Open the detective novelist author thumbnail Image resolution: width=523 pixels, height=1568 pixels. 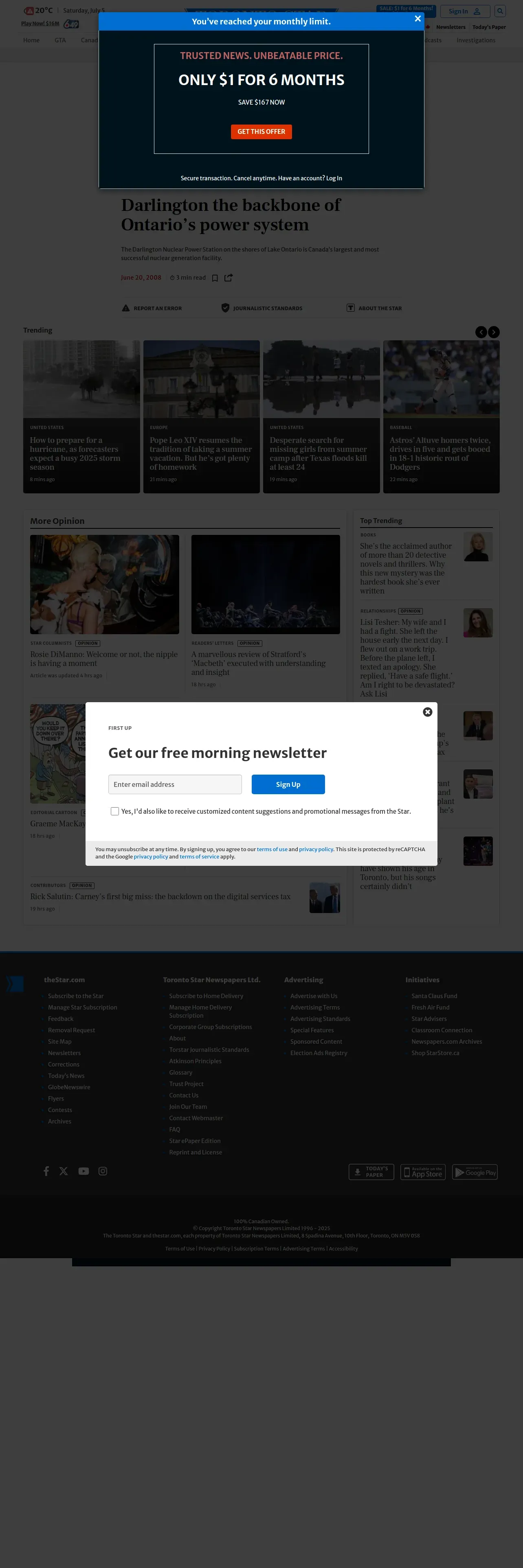[x=478, y=547]
